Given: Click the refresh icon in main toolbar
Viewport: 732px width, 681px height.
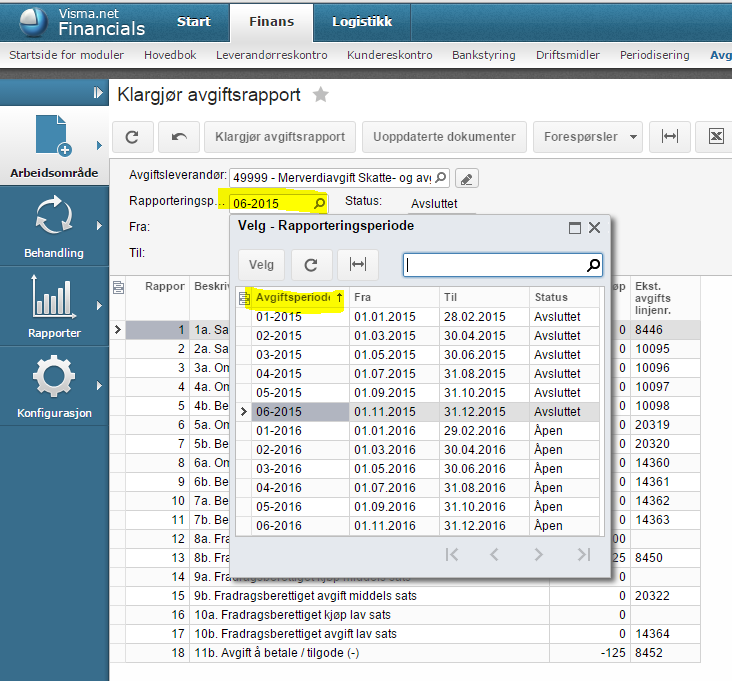Looking at the screenshot, I should click(x=132, y=137).
